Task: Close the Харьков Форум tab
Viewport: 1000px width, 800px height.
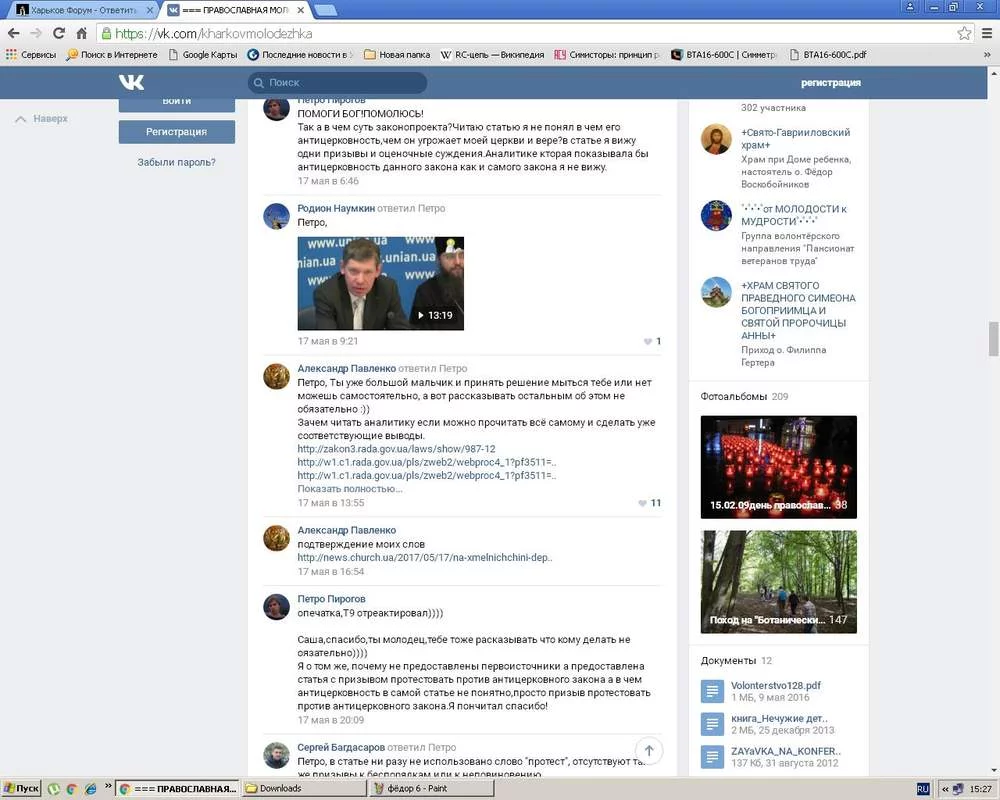Action: (x=150, y=10)
